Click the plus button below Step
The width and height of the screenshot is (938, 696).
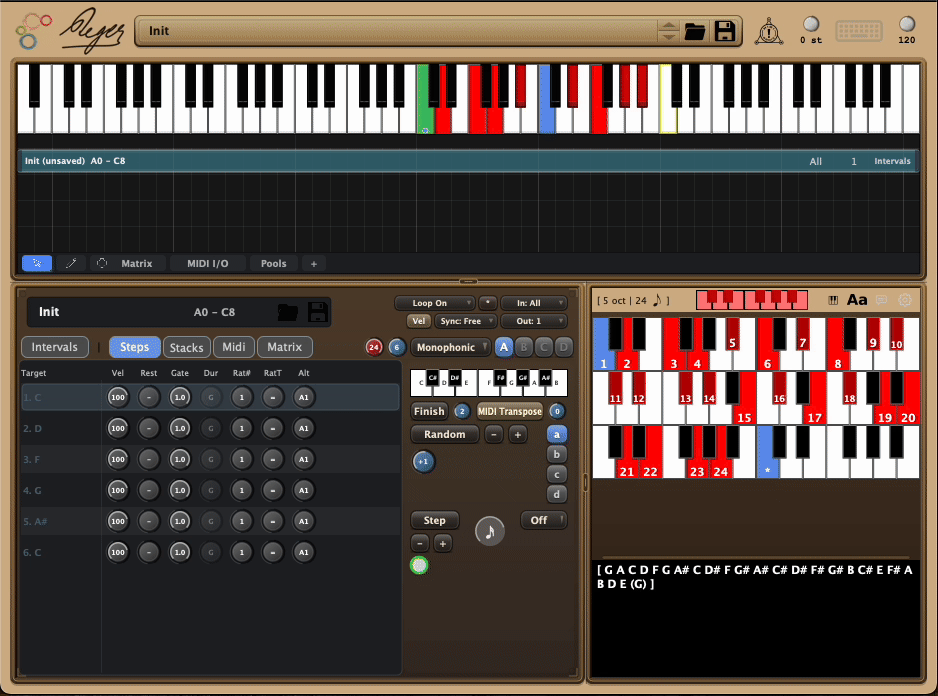pyautogui.click(x=443, y=543)
